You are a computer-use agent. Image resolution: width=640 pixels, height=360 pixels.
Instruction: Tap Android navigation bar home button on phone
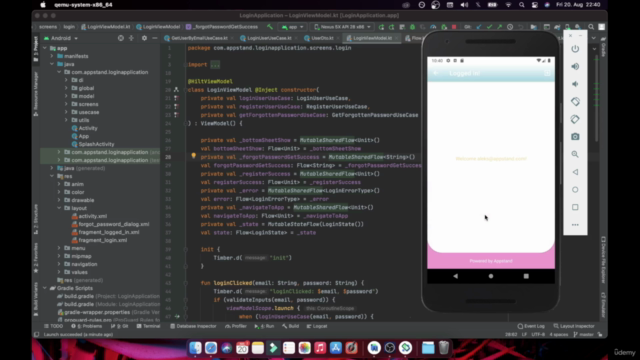(491, 276)
